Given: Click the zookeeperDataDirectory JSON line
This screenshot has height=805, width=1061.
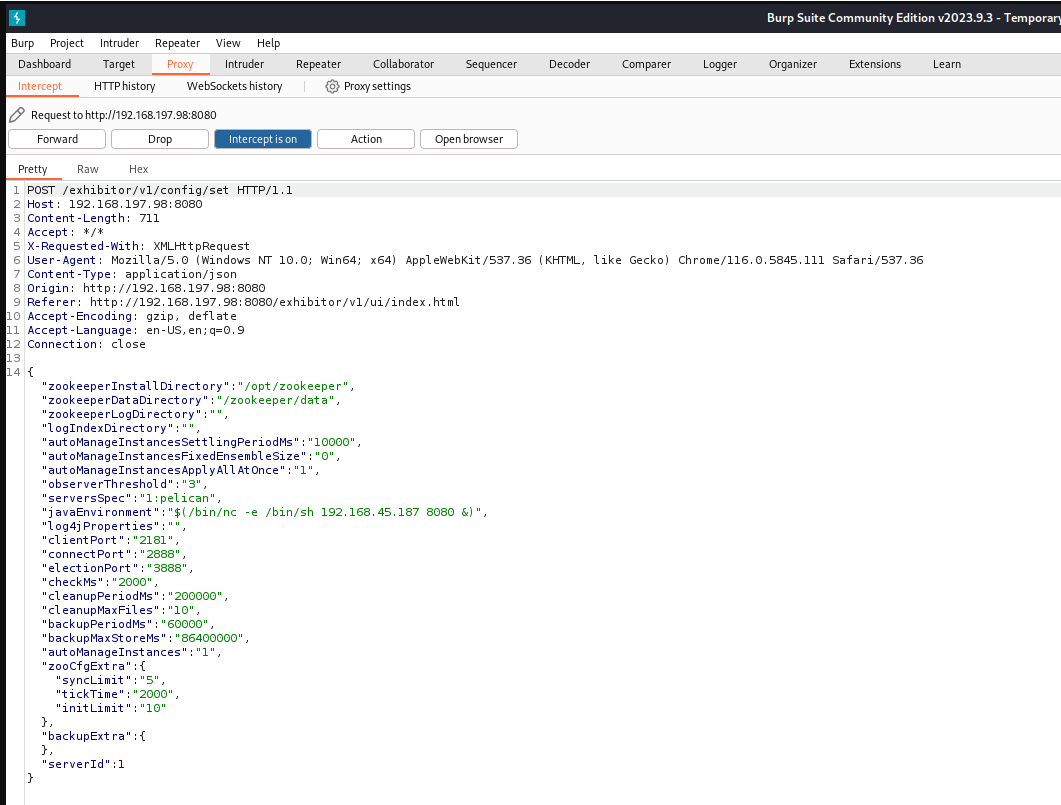Looking at the screenshot, I should pos(191,400).
